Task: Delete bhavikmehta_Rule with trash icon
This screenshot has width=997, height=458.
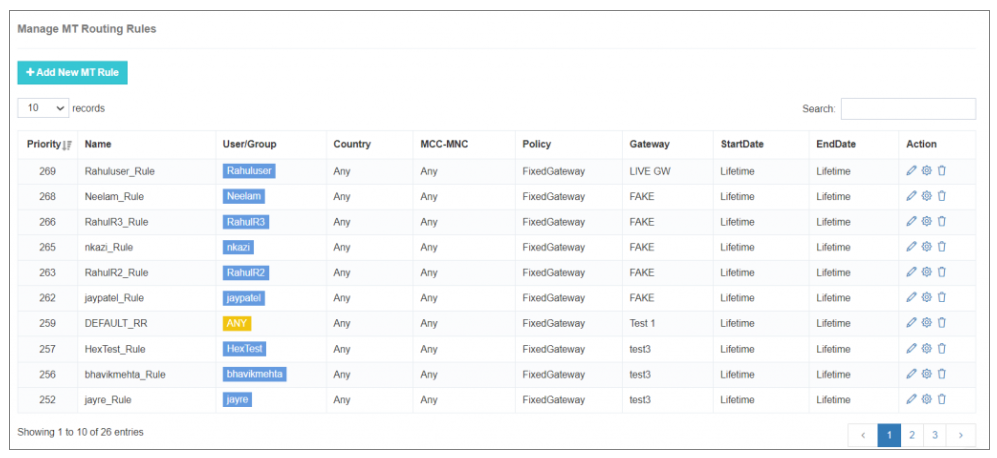Action: coord(942,374)
